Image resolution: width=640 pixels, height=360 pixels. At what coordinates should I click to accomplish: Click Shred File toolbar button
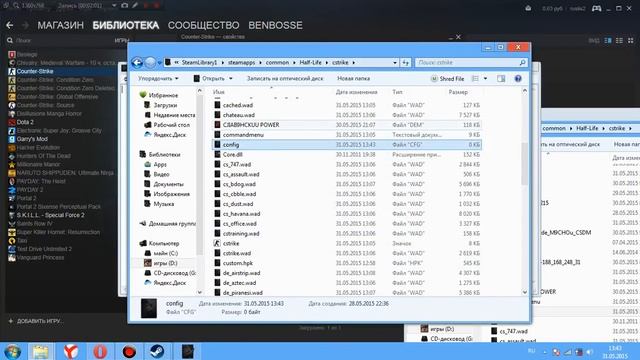pyautogui.click(x=447, y=79)
